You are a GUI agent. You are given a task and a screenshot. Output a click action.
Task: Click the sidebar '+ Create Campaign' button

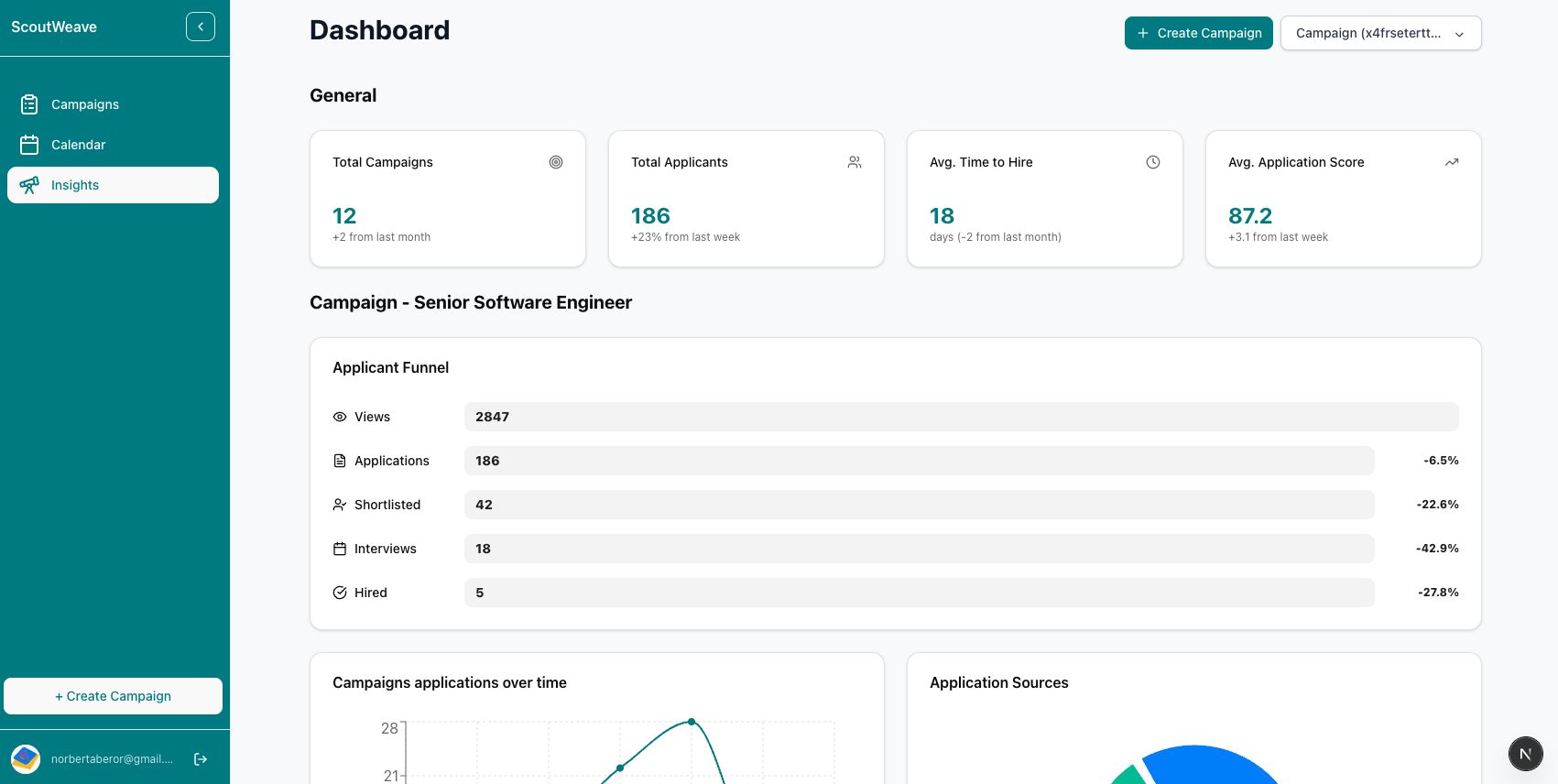[x=113, y=696]
